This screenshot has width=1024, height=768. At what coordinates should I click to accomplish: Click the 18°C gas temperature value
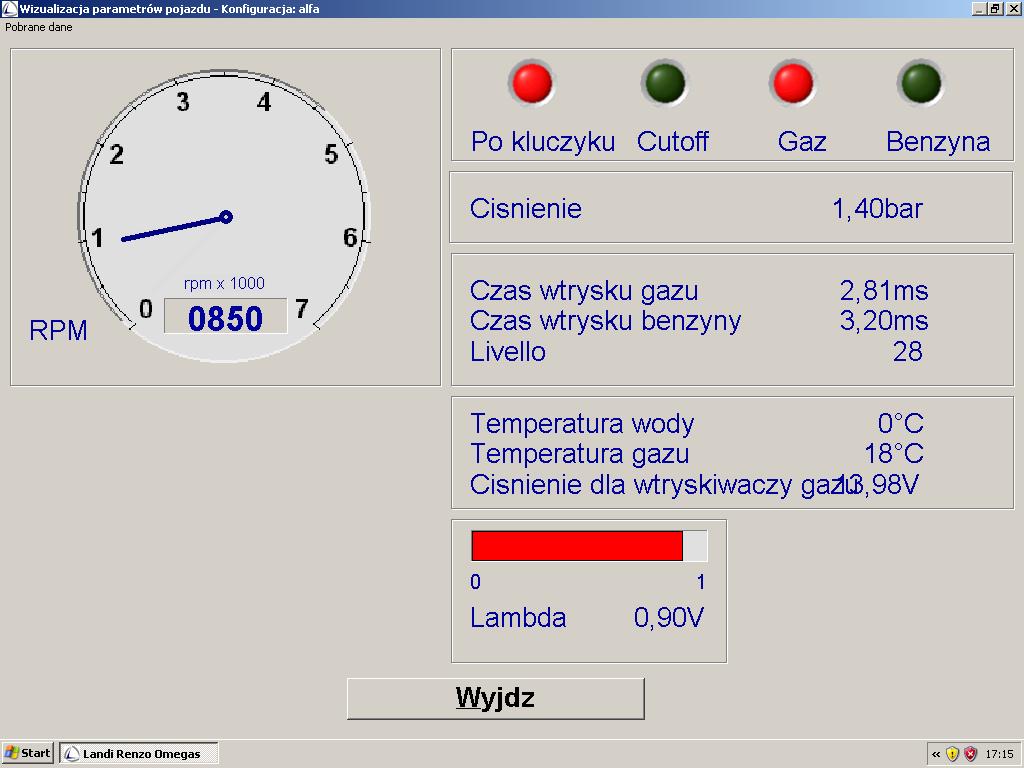click(894, 453)
